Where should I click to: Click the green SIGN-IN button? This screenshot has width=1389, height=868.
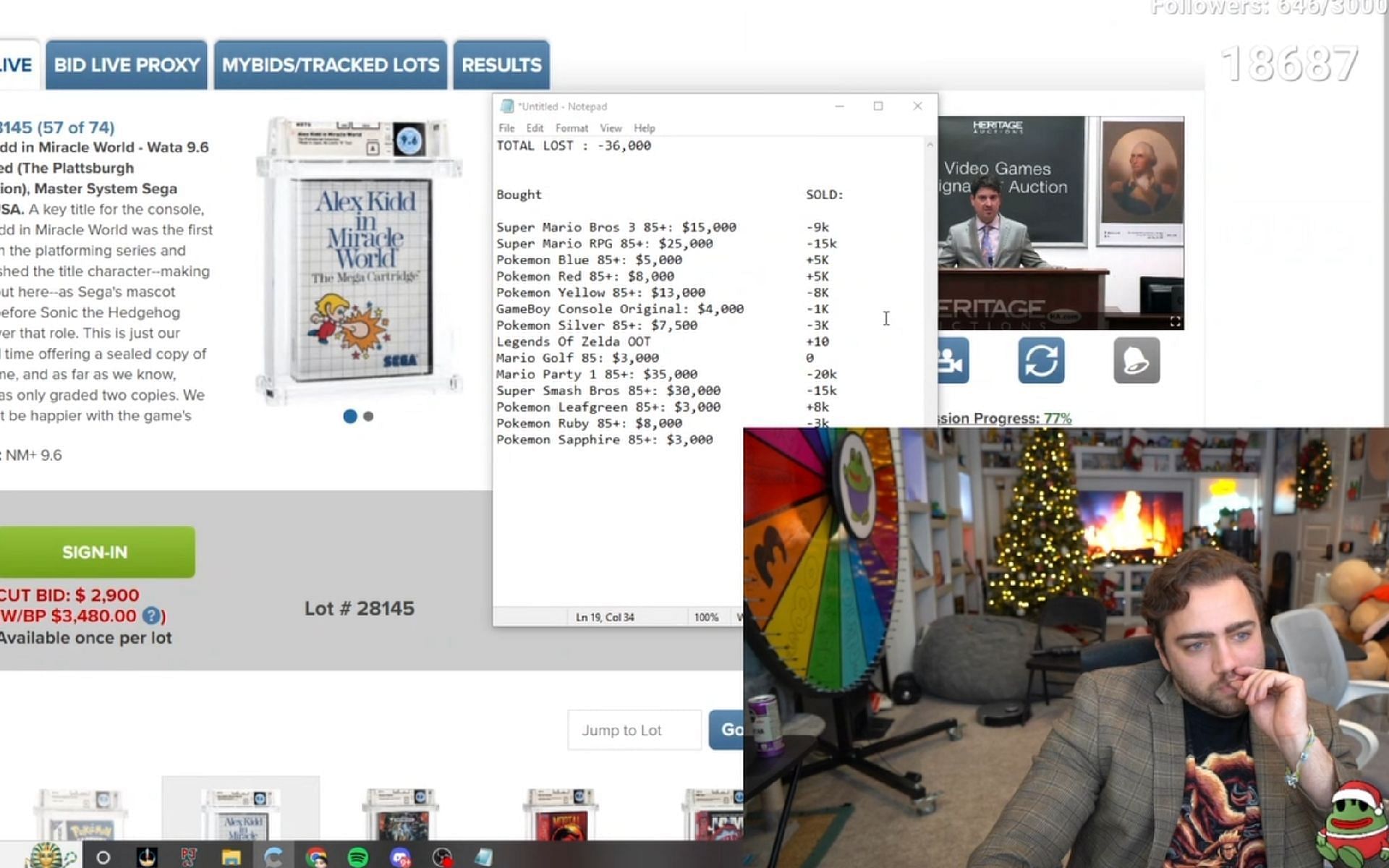pyautogui.click(x=95, y=552)
